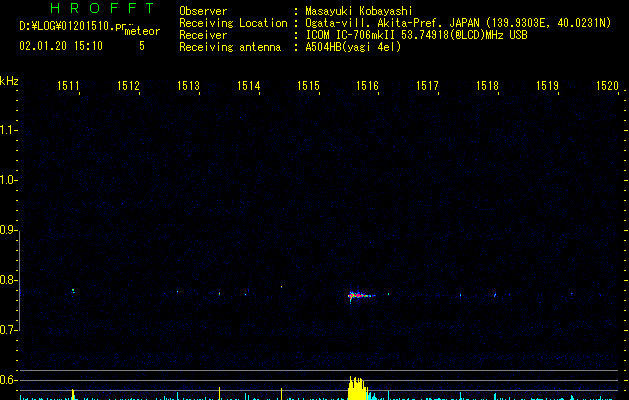Click the small echo dot near 1511
Screen dimensions: 629x400
[73, 290]
